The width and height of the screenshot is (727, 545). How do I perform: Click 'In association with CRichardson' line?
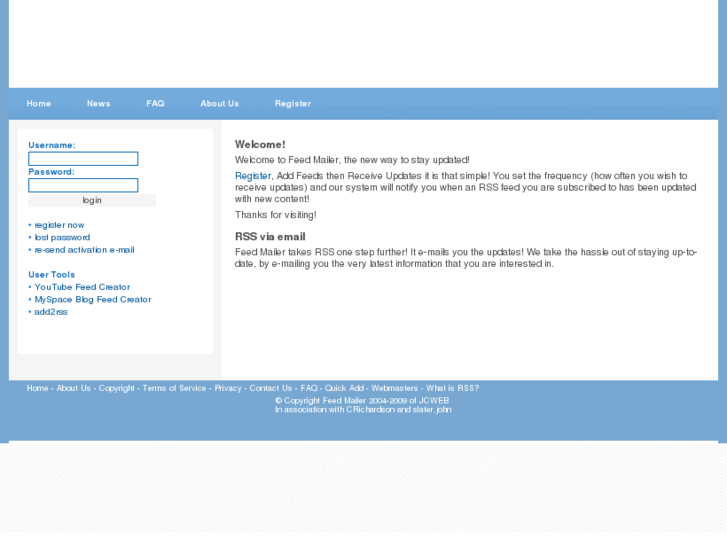click(x=363, y=410)
